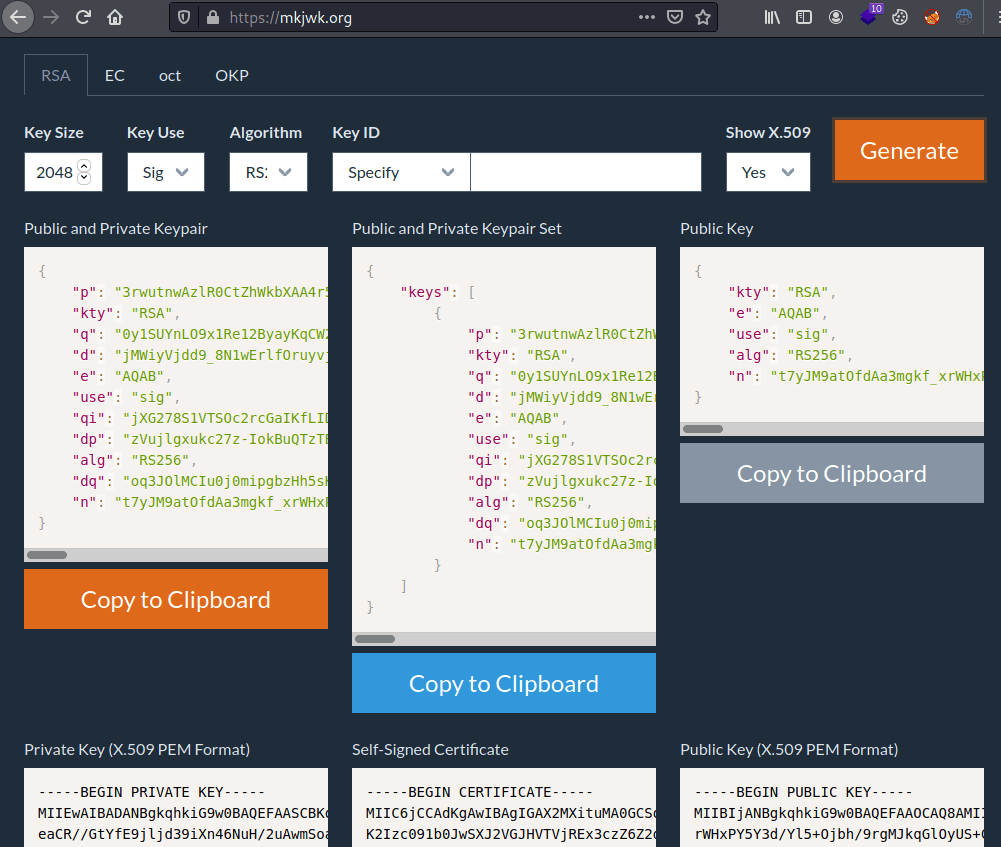Open the page actions three-dot menu
This screenshot has width=1001, height=847.
[647, 17]
